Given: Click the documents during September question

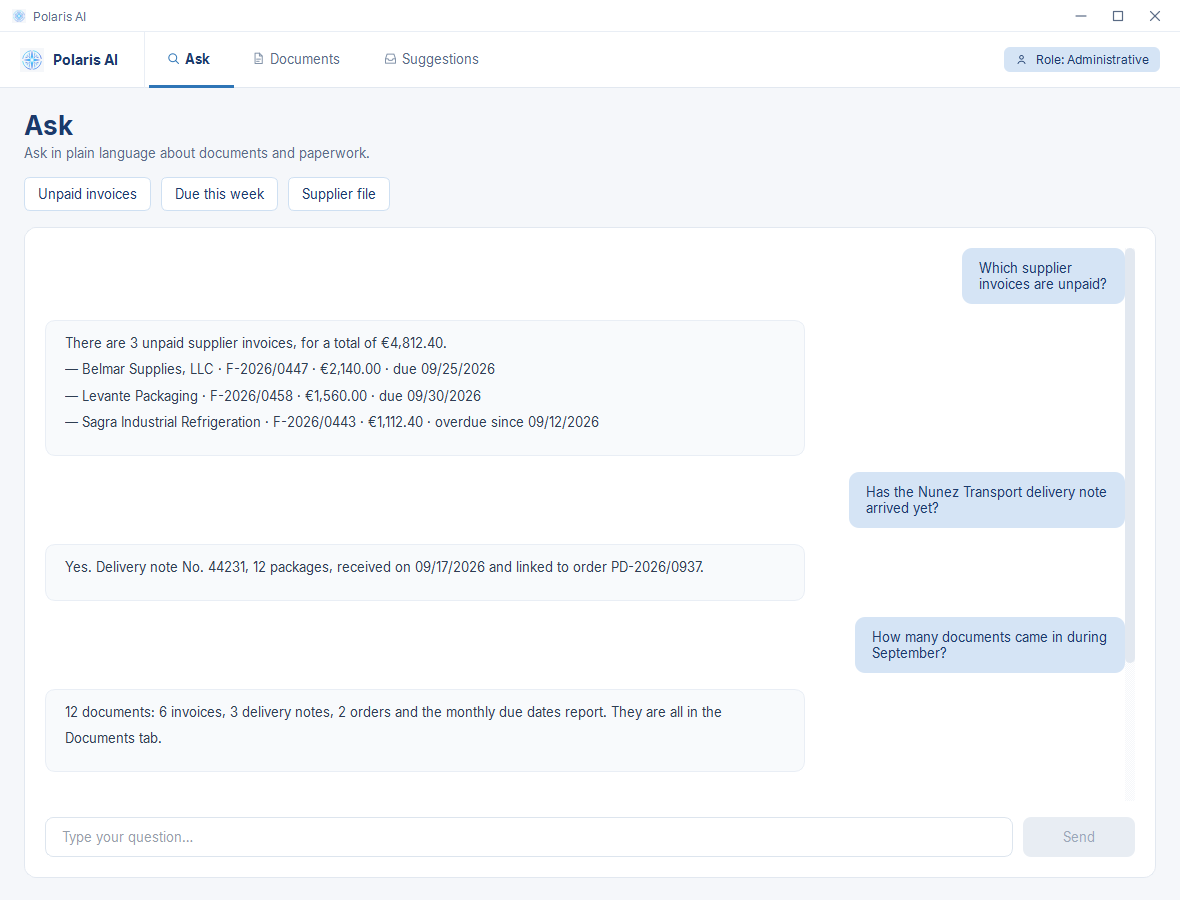Looking at the screenshot, I should [x=990, y=645].
